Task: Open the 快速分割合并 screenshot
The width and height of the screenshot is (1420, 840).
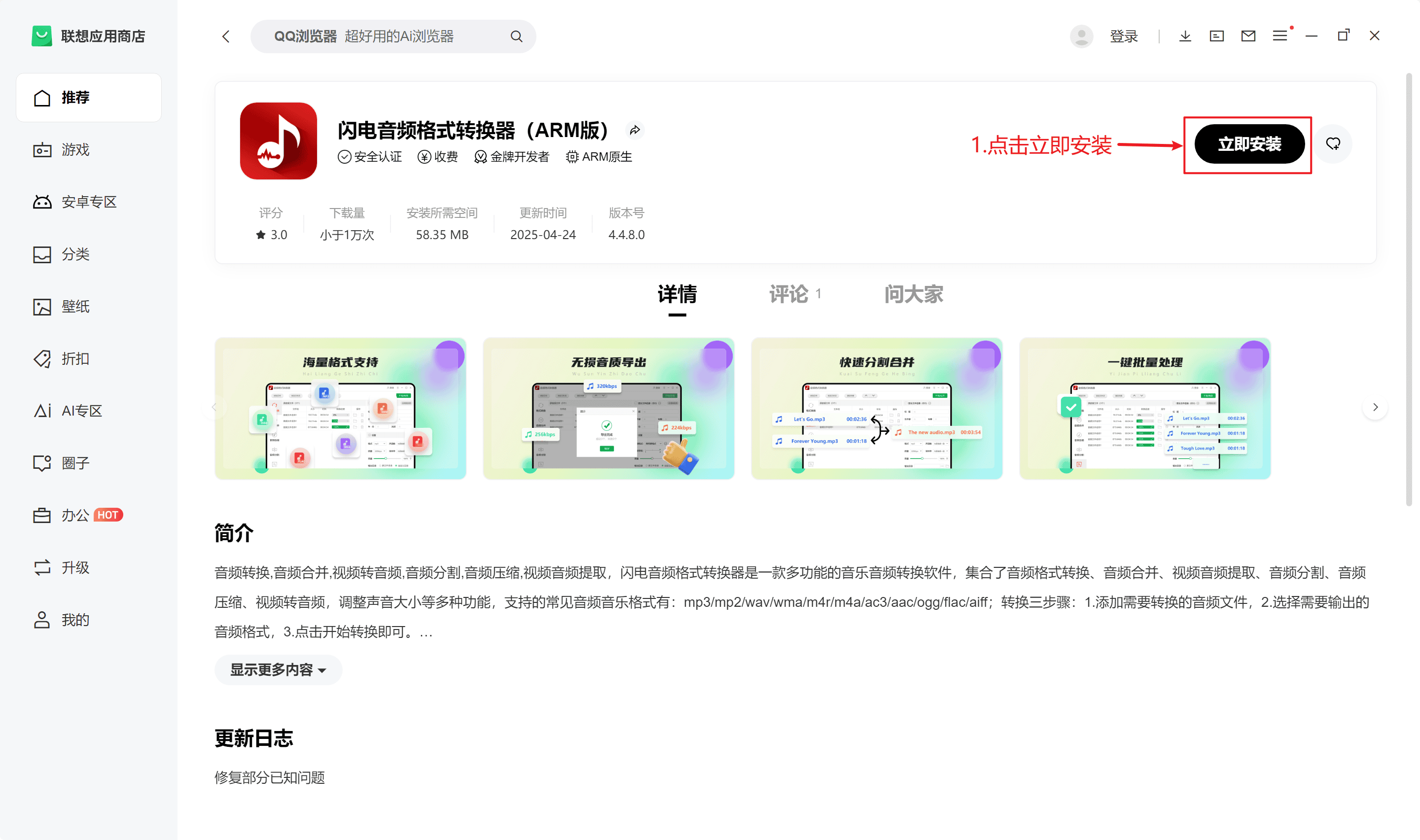Action: pos(877,409)
